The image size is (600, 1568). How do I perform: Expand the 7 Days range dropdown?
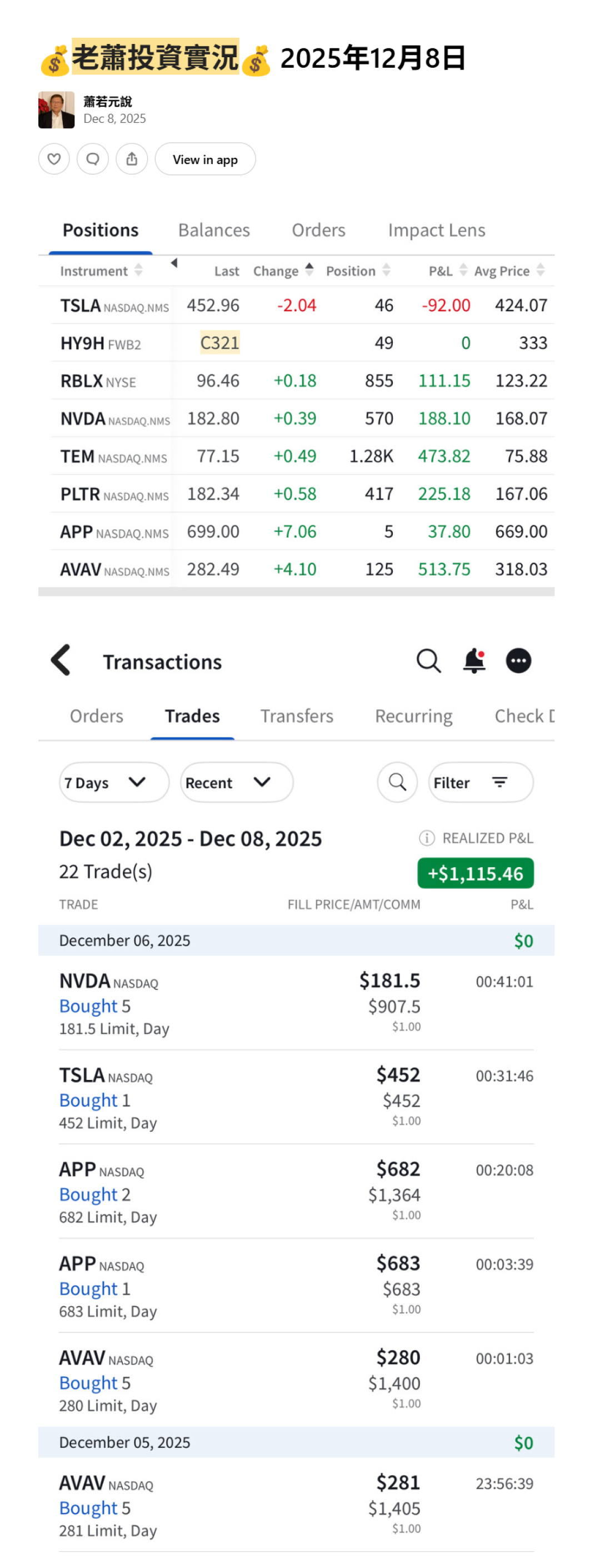(114, 782)
